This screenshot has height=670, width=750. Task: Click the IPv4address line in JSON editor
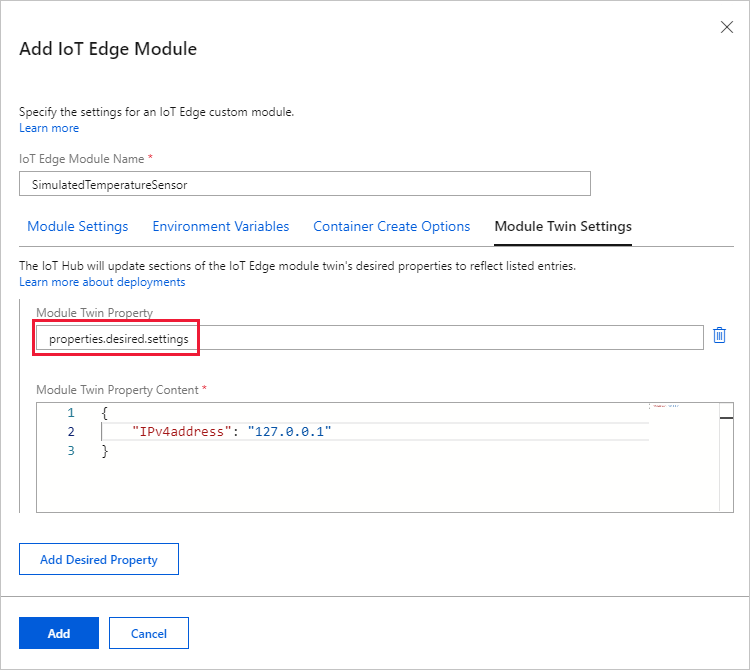pos(231,431)
